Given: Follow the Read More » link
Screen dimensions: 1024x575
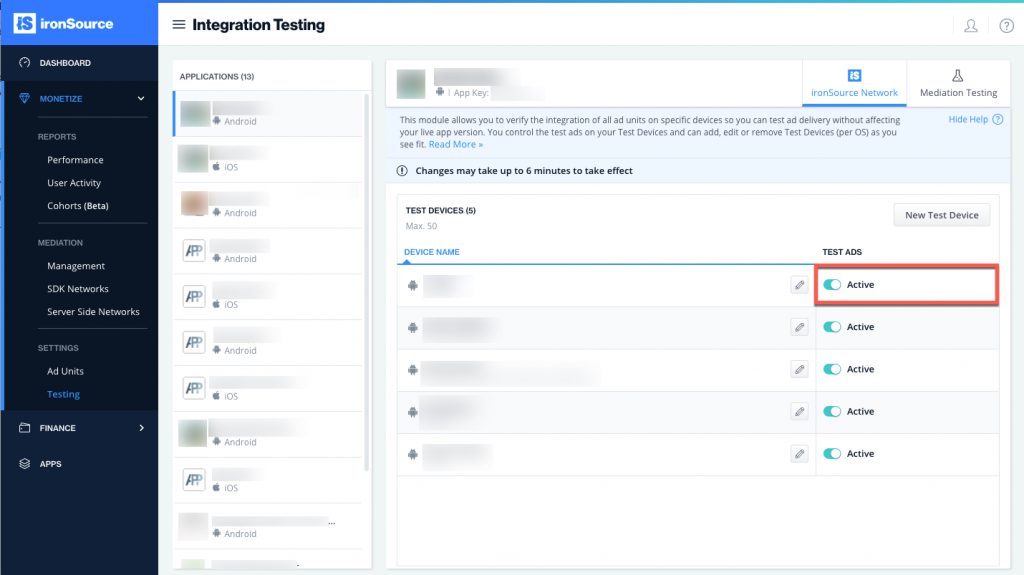Looking at the screenshot, I should tap(456, 144).
